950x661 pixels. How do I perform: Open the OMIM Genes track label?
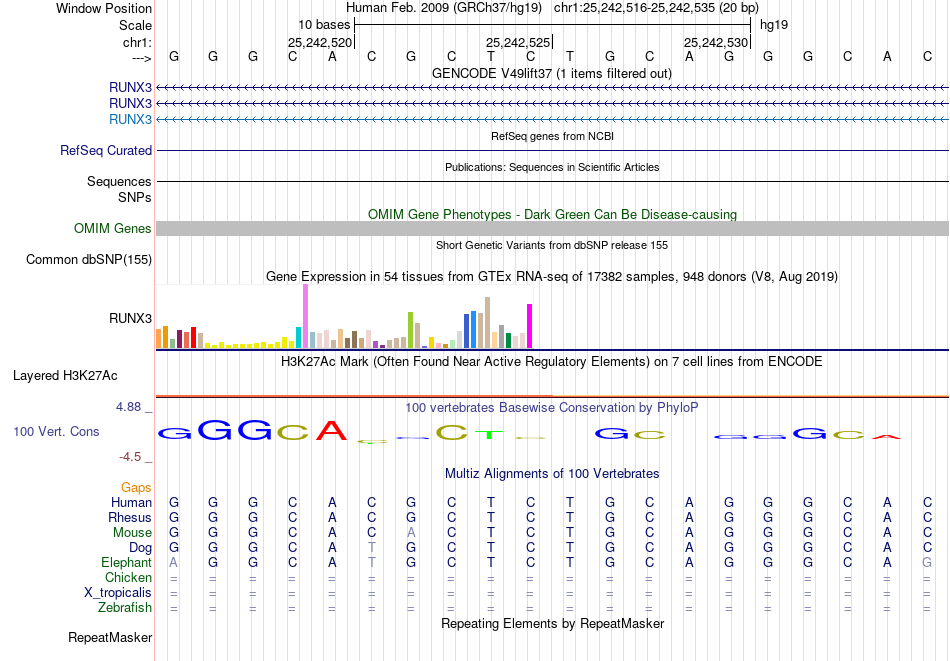113,228
